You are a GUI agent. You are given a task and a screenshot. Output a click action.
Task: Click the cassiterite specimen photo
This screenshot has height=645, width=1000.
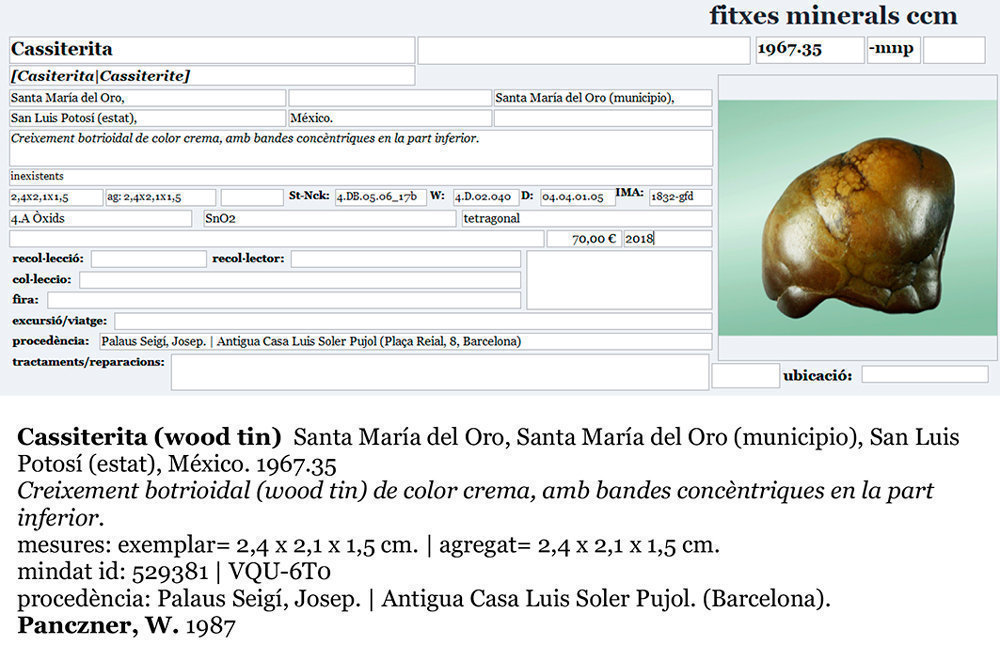[857, 218]
